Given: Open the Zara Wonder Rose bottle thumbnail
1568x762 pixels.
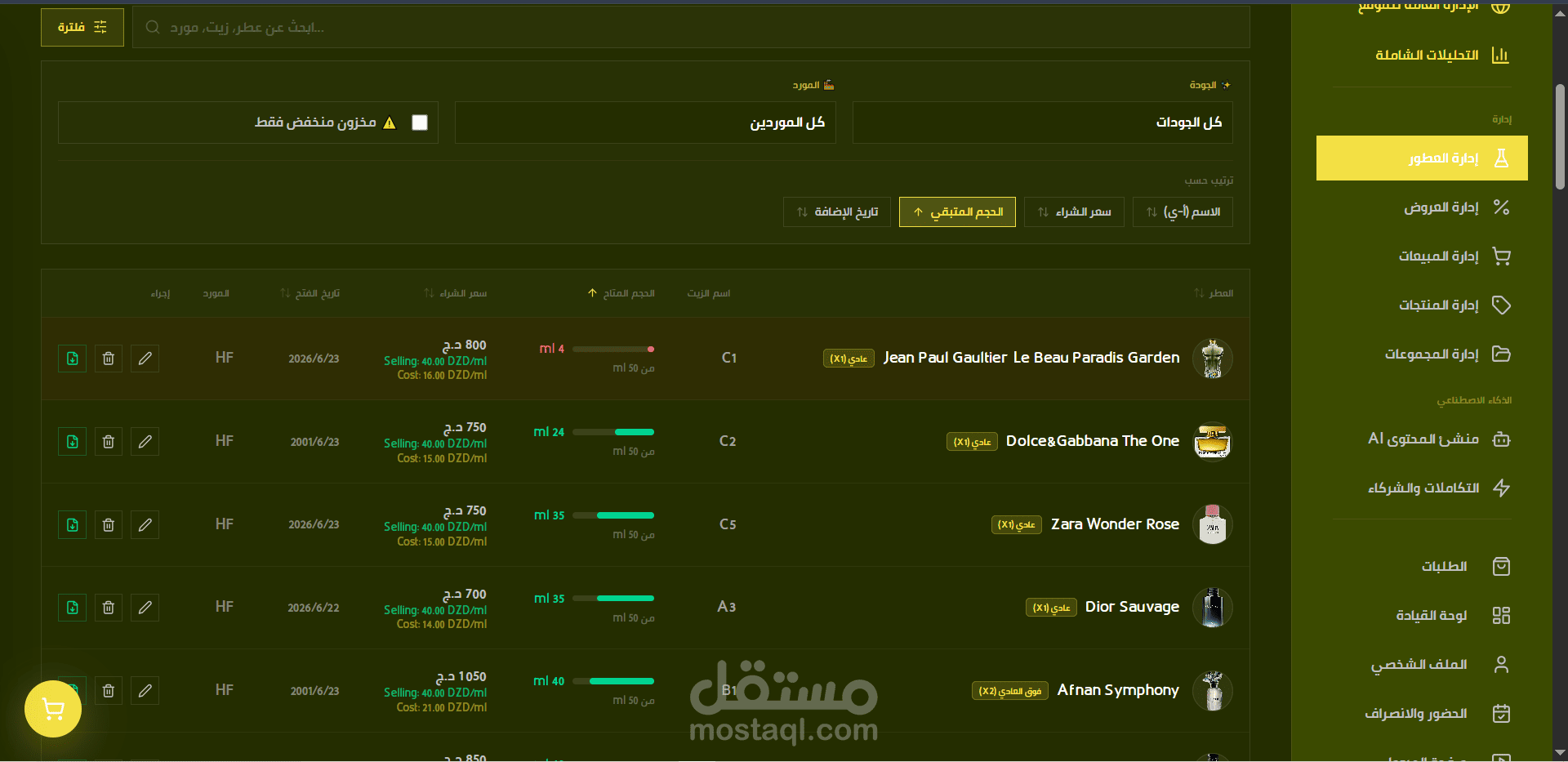Looking at the screenshot, I should [1213, 525].
